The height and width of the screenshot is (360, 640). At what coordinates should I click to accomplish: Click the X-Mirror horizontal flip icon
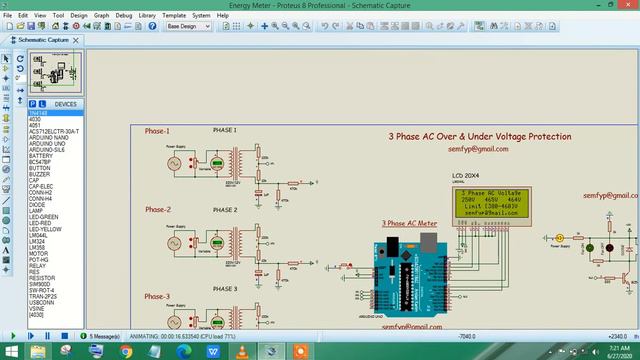[x=20, y=90]
